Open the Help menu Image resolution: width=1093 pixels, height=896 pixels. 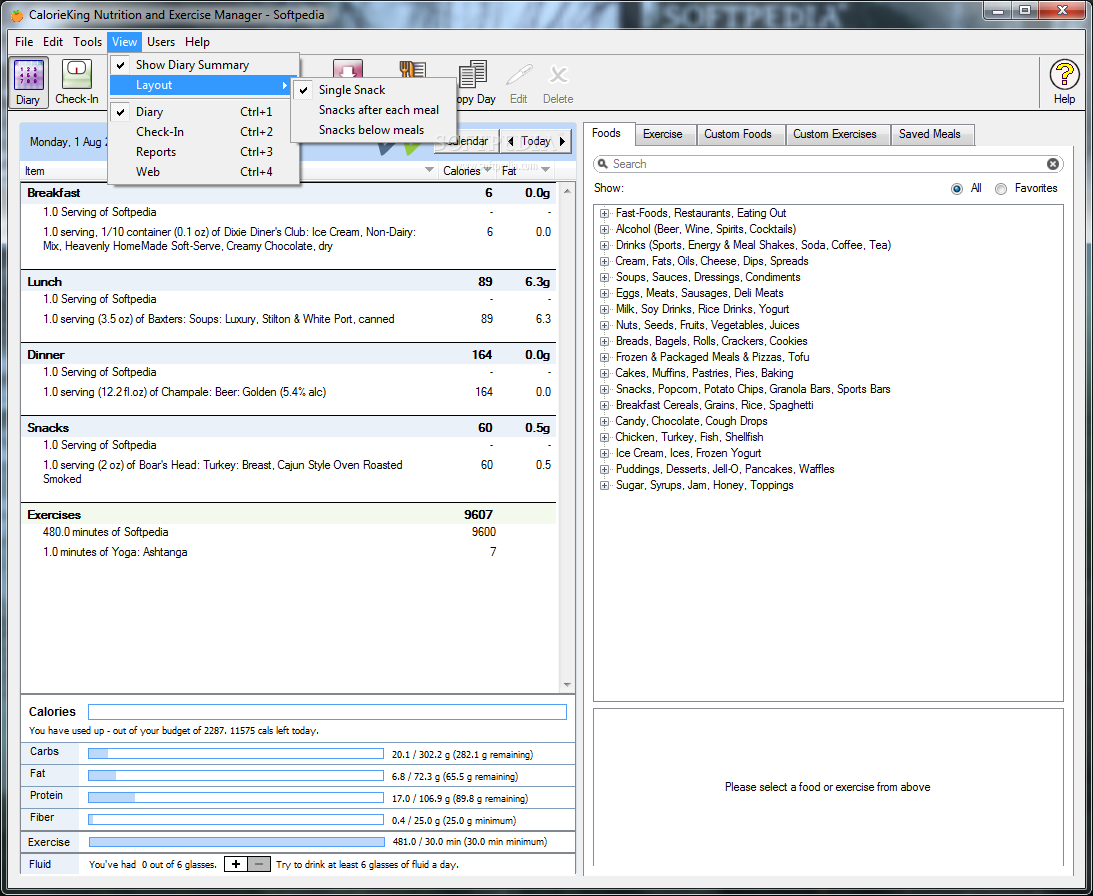pos(197,42)
